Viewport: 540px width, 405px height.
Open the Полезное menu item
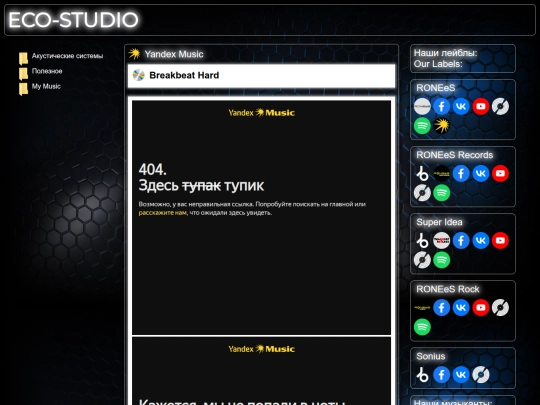(x=47, y=71)
